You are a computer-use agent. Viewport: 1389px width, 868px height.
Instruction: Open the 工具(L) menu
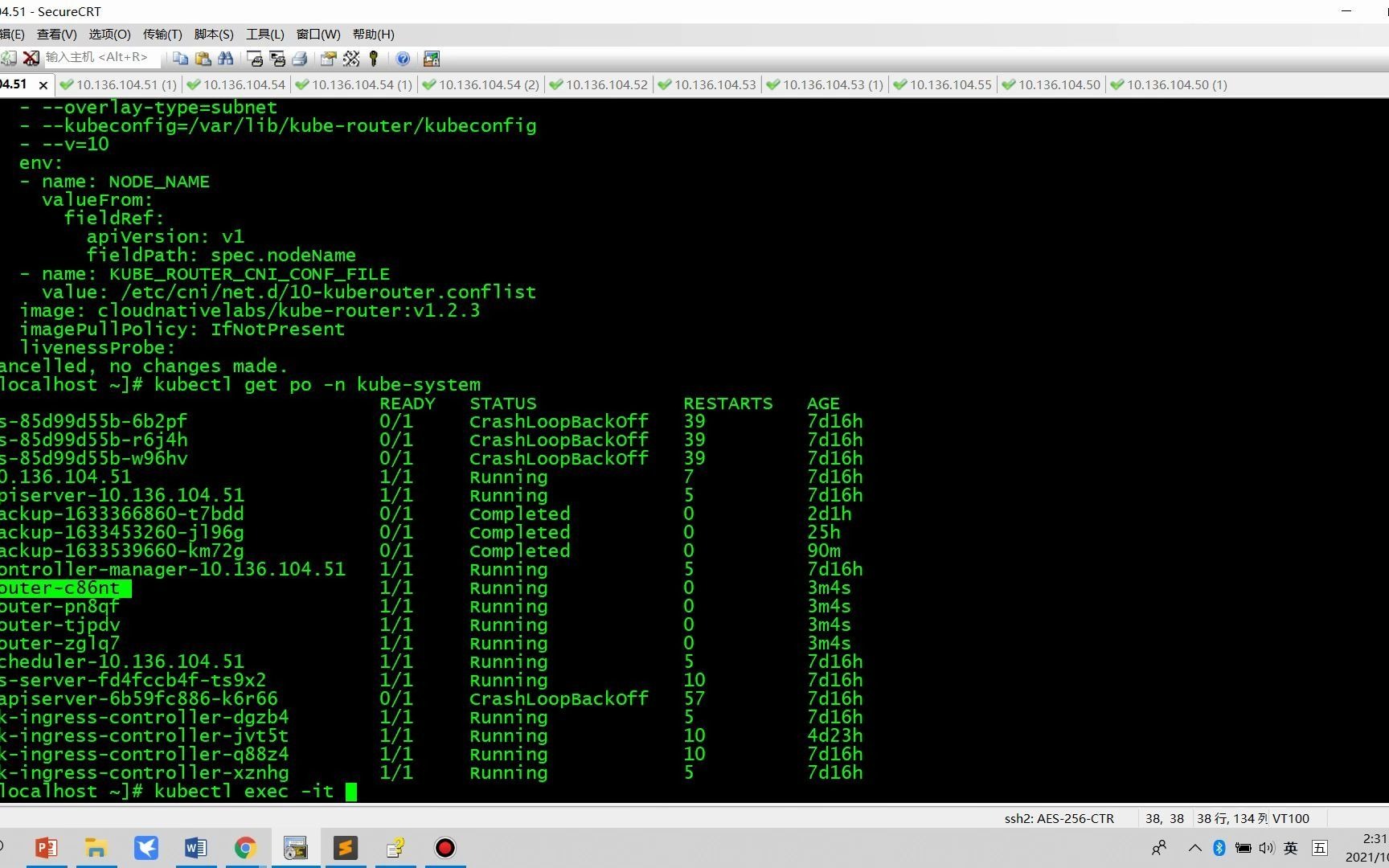(265, 34)
